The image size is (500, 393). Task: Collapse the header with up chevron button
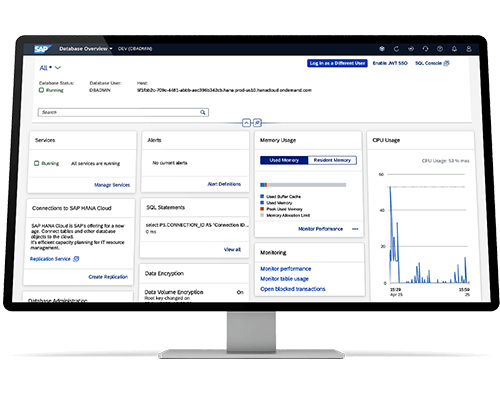pyautogui.click(x=246, y=123)
